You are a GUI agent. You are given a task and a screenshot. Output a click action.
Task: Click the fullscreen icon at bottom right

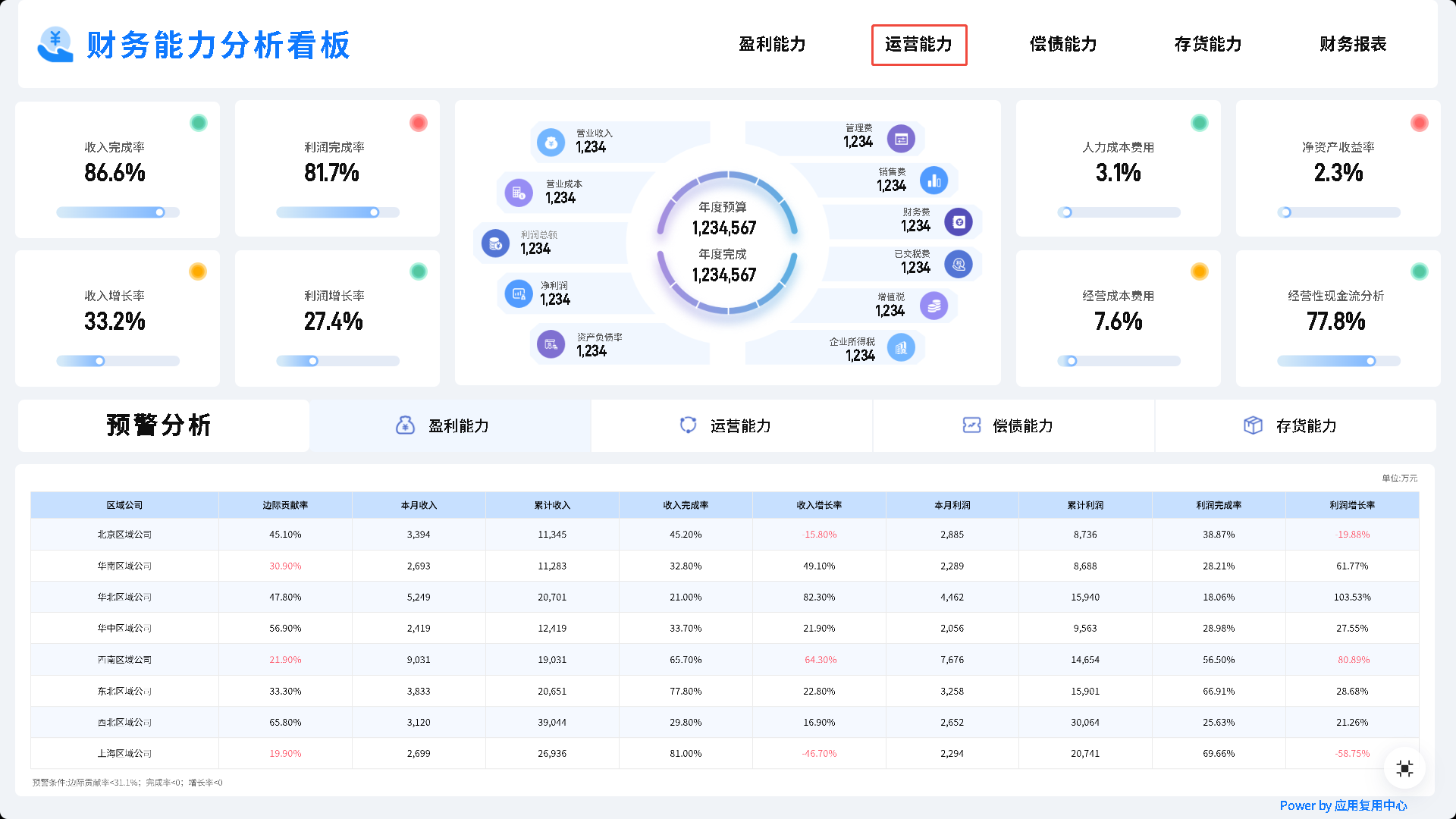coord(1404,768)
